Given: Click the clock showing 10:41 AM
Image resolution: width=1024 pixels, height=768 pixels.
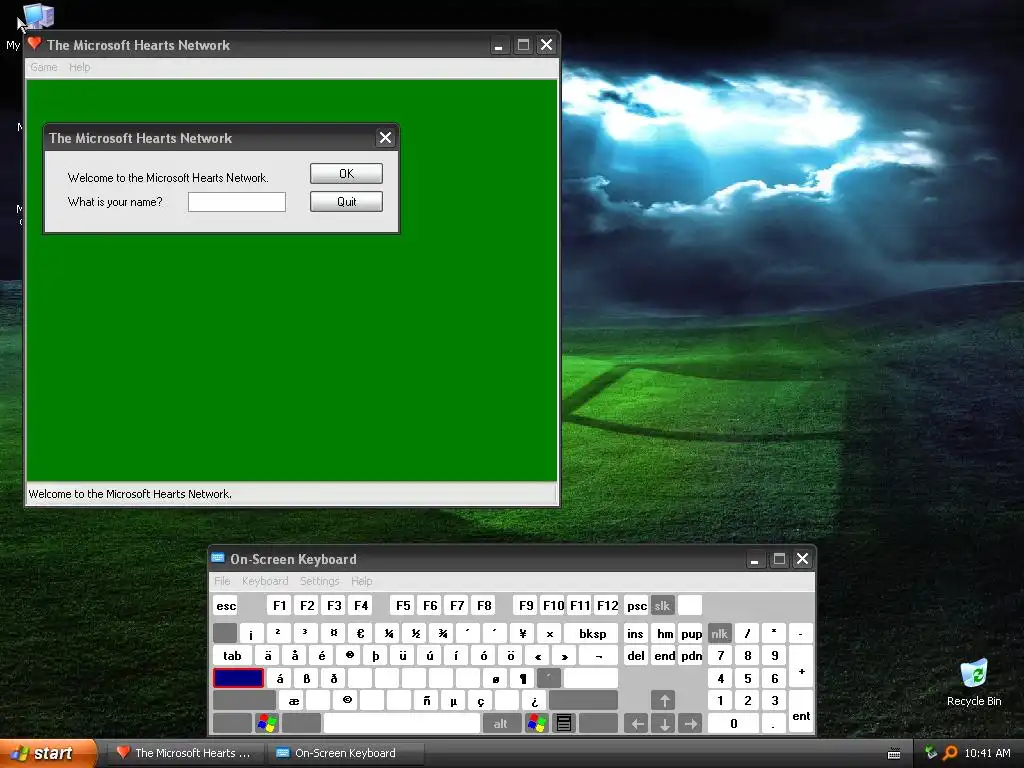Looking at the screenshot, I should coord(987,753).
